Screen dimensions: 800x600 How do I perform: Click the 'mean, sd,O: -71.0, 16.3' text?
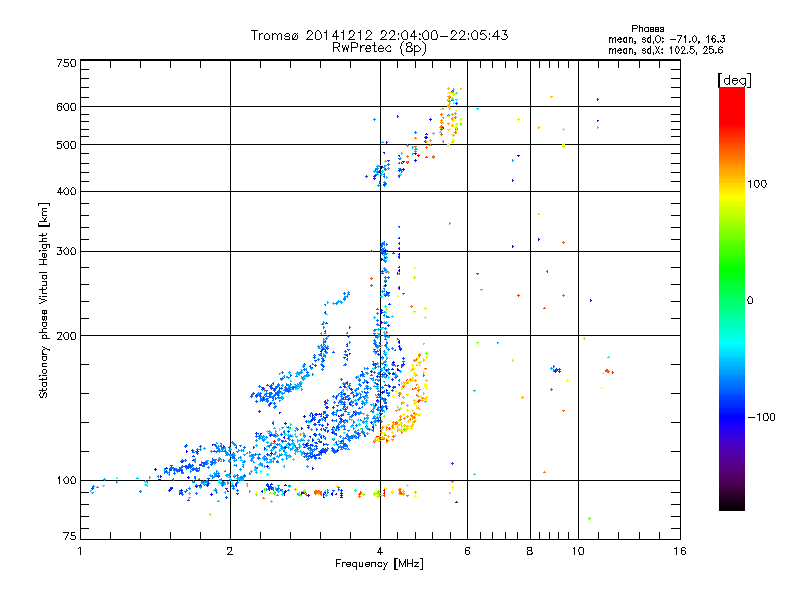click(666, 39)
